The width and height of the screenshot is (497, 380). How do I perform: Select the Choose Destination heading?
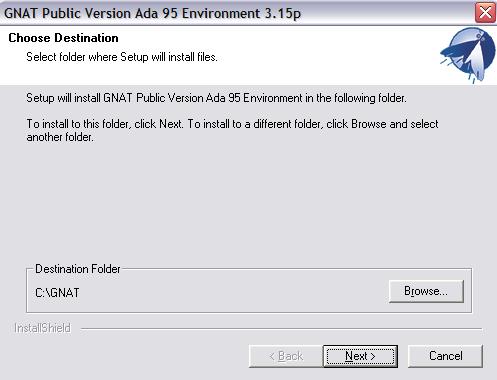63,38
